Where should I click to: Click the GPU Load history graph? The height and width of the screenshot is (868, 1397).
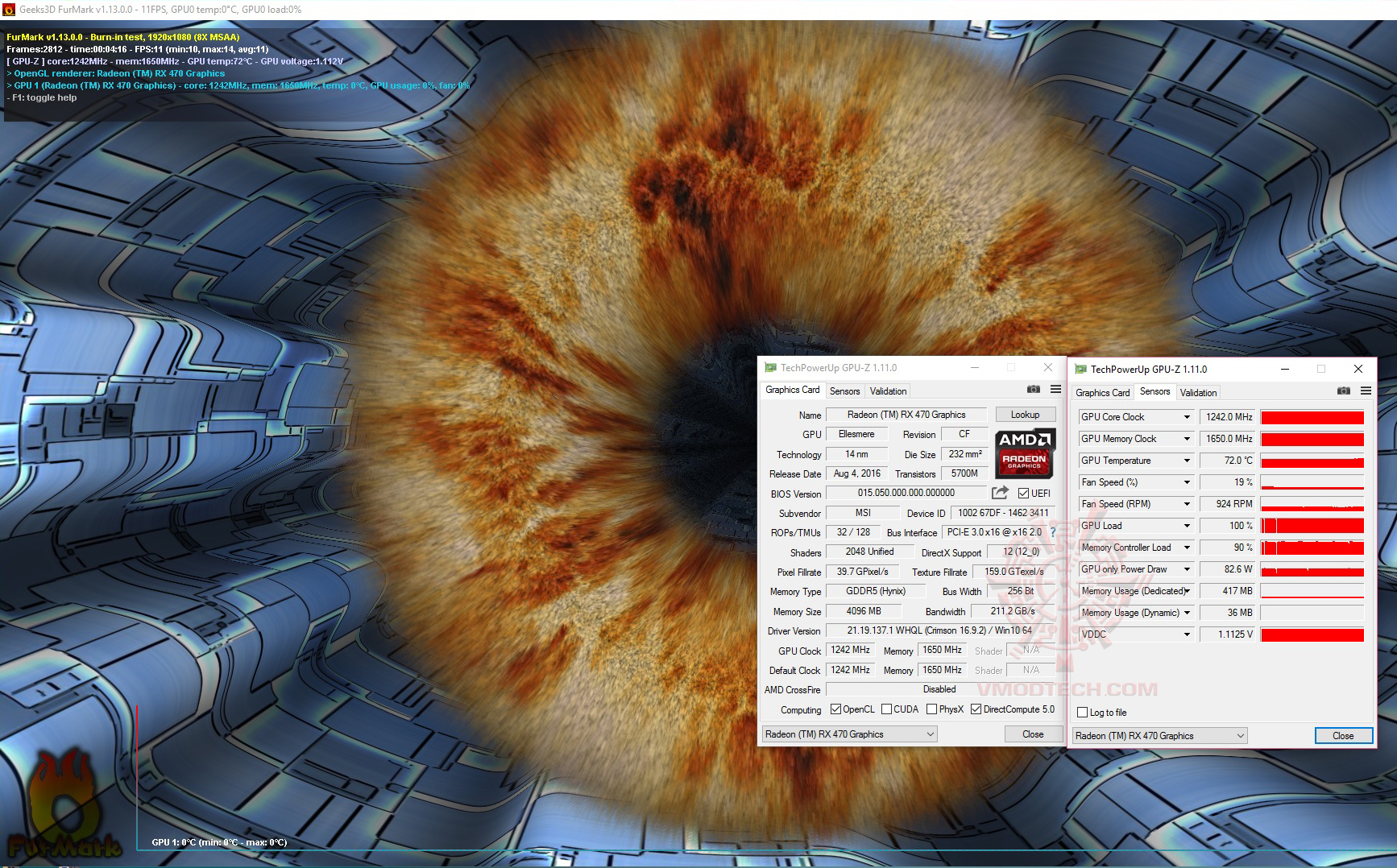coord(1312,526)
